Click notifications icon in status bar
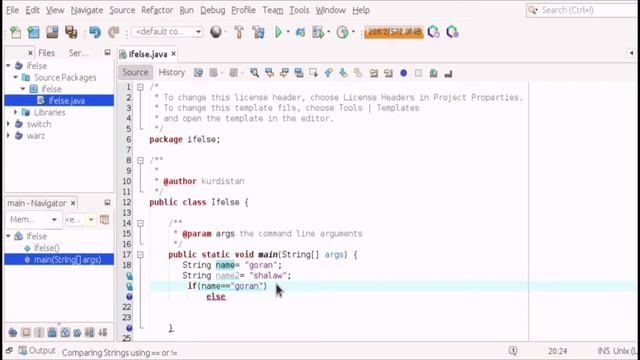The height and width of the screenshot is (360, 640). pos(513,351)
